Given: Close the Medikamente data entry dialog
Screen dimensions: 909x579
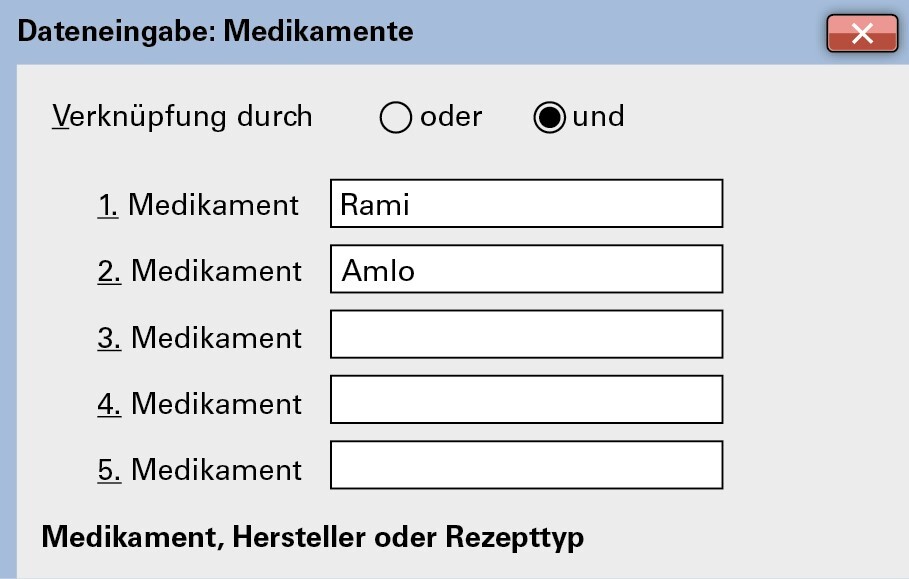Looking at the screenshot, I should (x=861, y=34).
